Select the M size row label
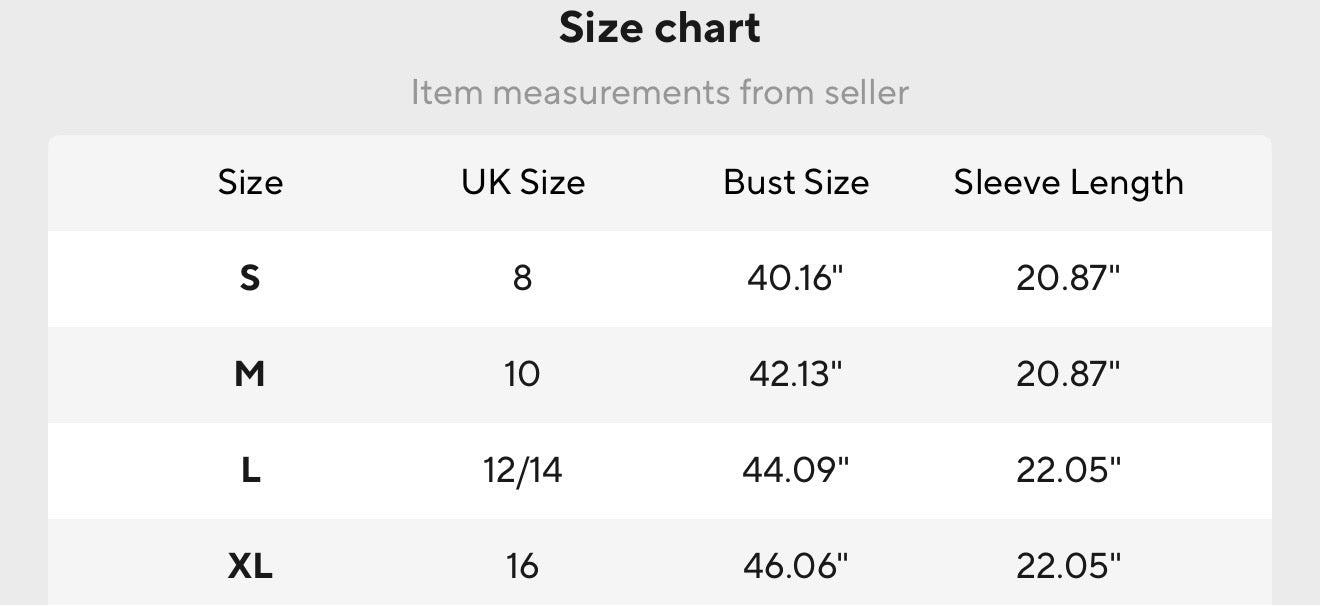The image size is (1320, 605). coord(250,374)
